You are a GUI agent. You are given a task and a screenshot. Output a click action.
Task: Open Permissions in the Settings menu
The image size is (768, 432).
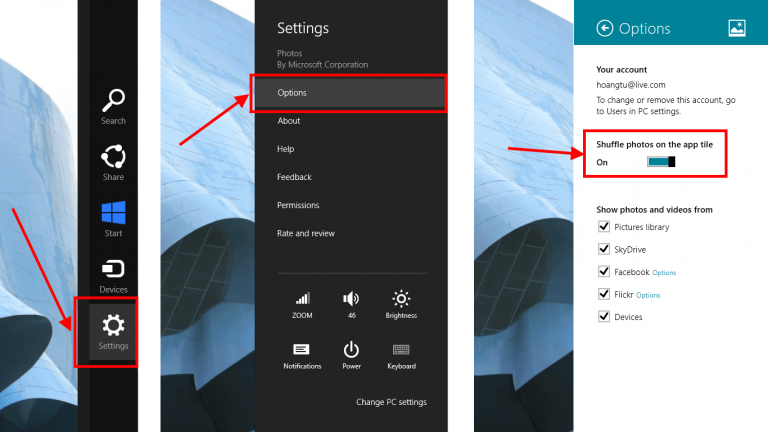coord(298,205)
